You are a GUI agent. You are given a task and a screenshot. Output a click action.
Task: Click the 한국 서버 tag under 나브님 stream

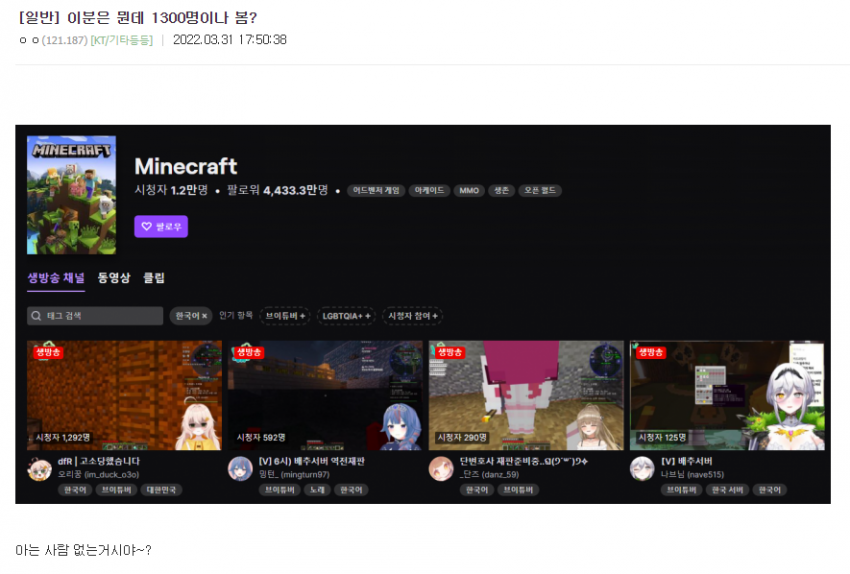tap(727, 490)
